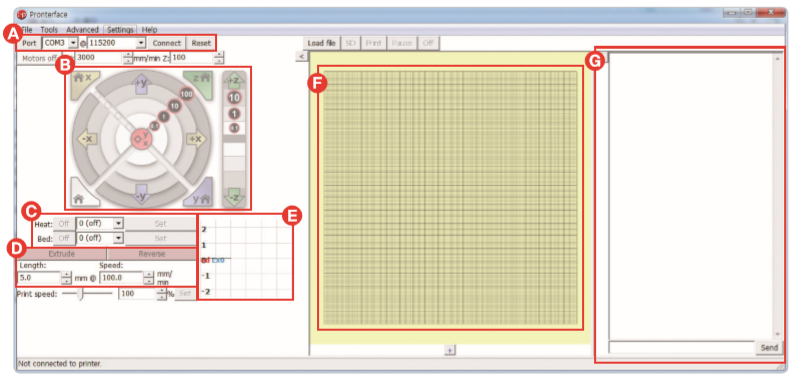Send the console command with Send
The height and width of the screenshot is (379, 794).
[x=769, y=348]
